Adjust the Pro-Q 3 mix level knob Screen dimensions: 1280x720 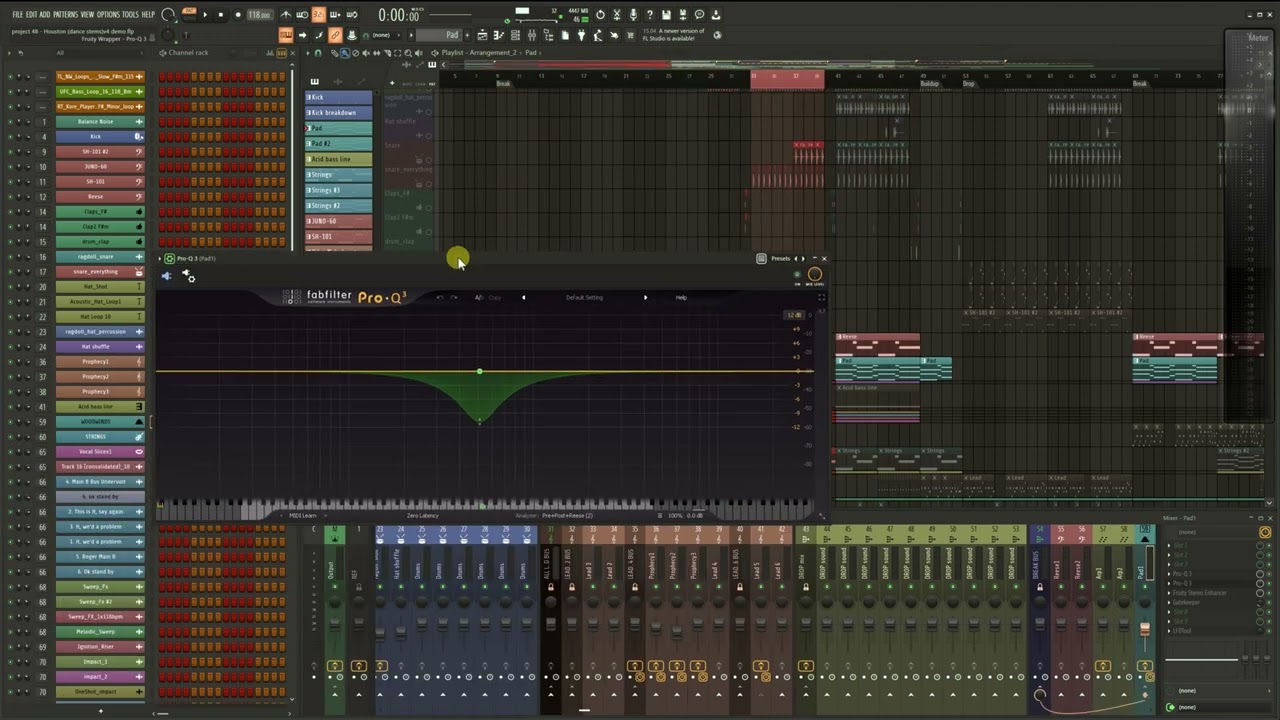(815, 274)
